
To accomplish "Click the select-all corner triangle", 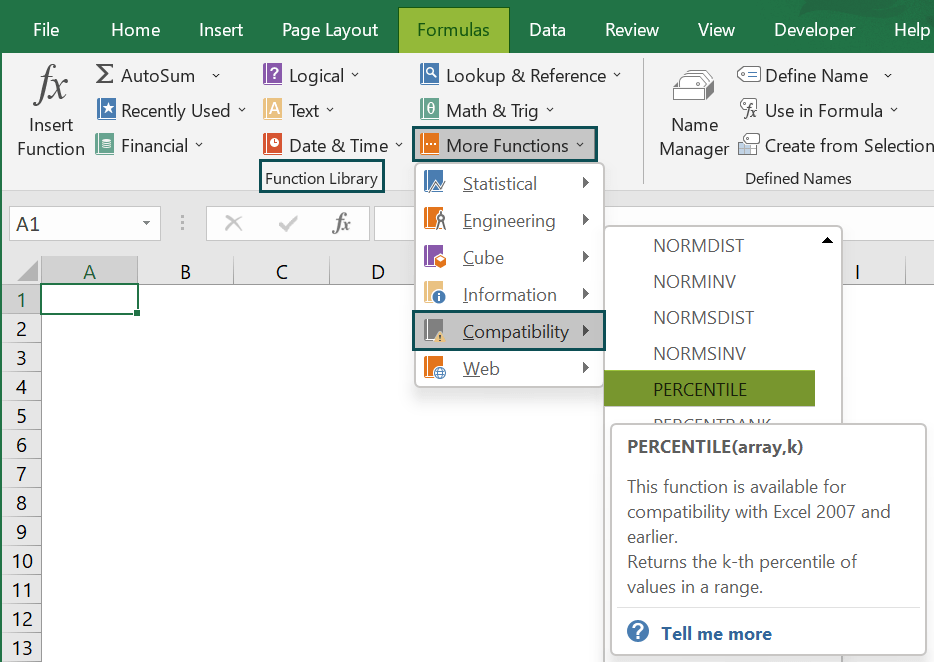I will 27,269.
